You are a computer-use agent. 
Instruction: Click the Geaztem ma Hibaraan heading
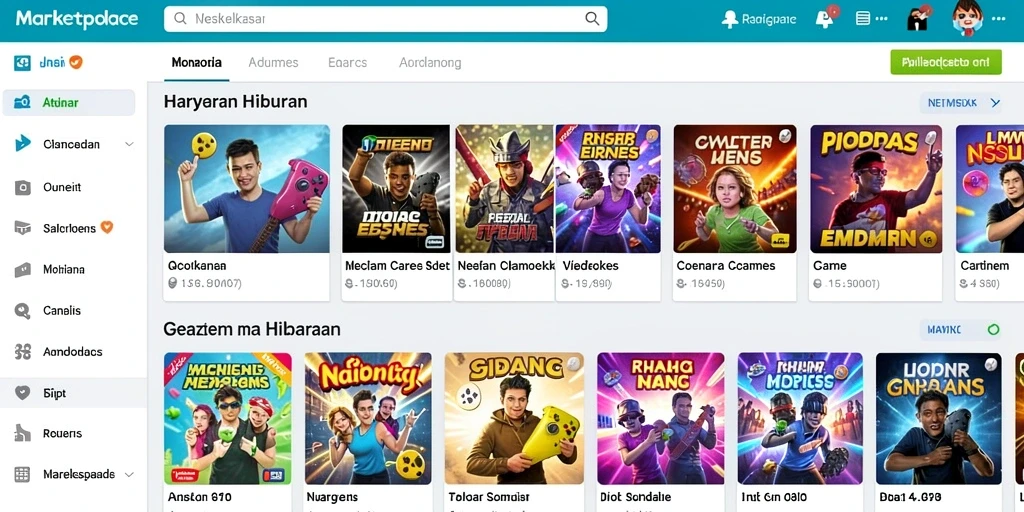(x=252, y=328)
